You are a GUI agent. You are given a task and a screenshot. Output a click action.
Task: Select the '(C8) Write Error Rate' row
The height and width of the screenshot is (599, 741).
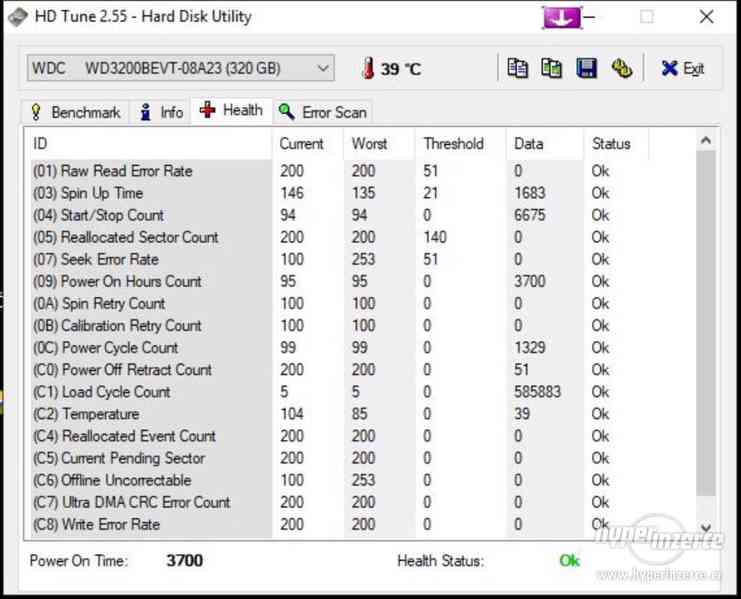click(x=340, y=524)
